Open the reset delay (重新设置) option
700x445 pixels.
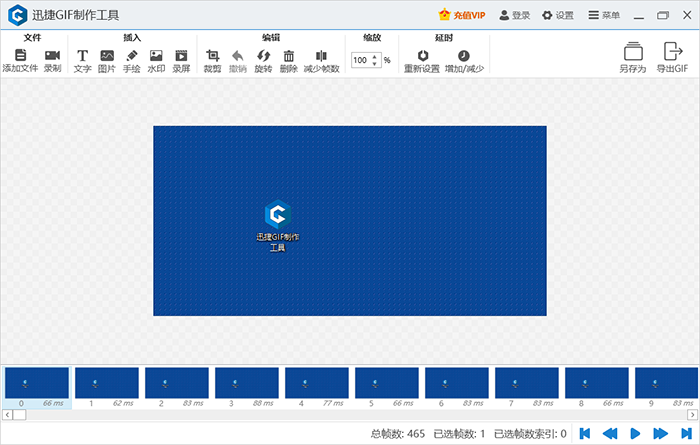tap(422, 57)
